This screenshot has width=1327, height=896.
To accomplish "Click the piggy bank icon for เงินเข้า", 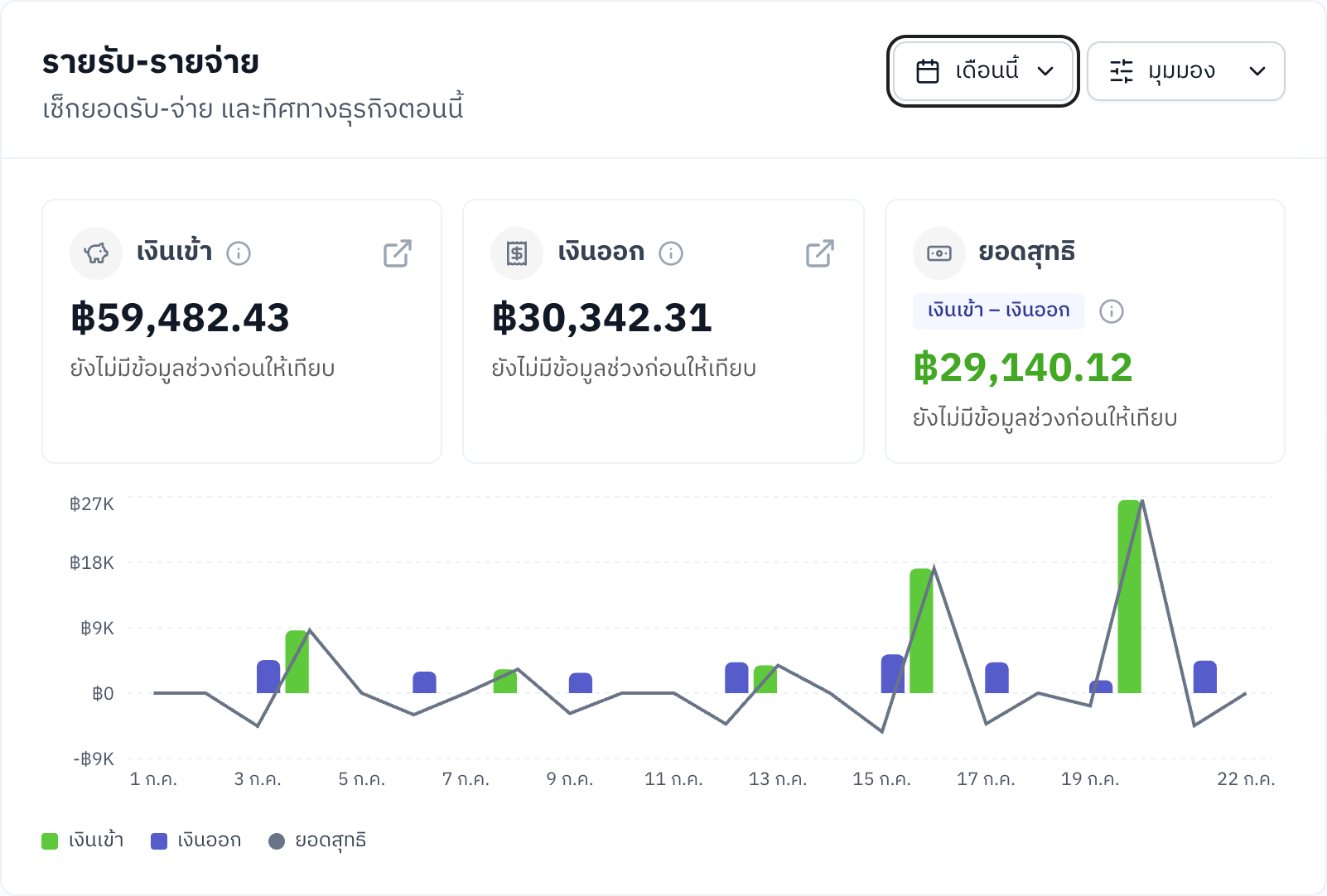I will click(96, 253).
